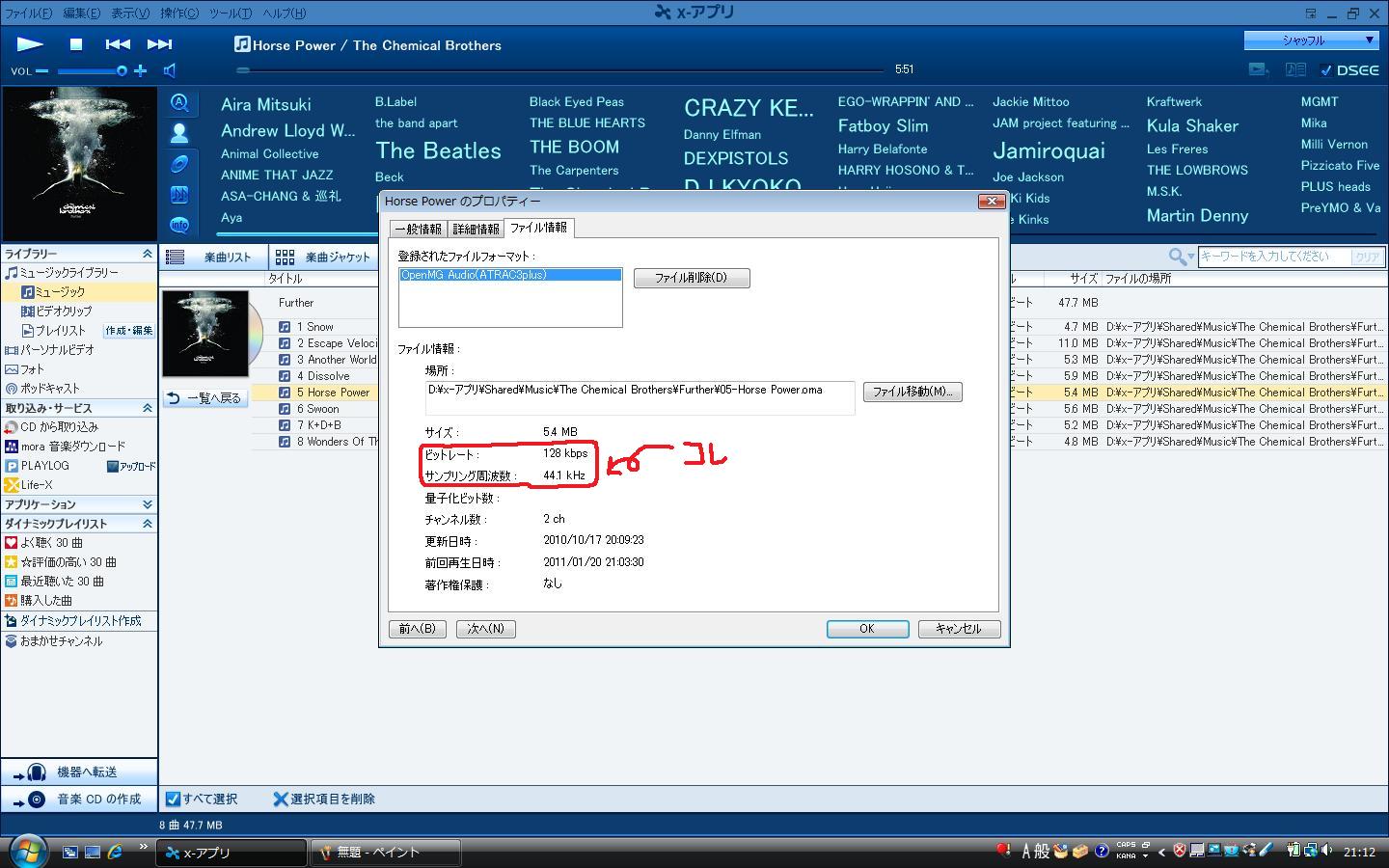Adjust the volume slider knob
The image size is (1389, 868).
tap(122, 70)
